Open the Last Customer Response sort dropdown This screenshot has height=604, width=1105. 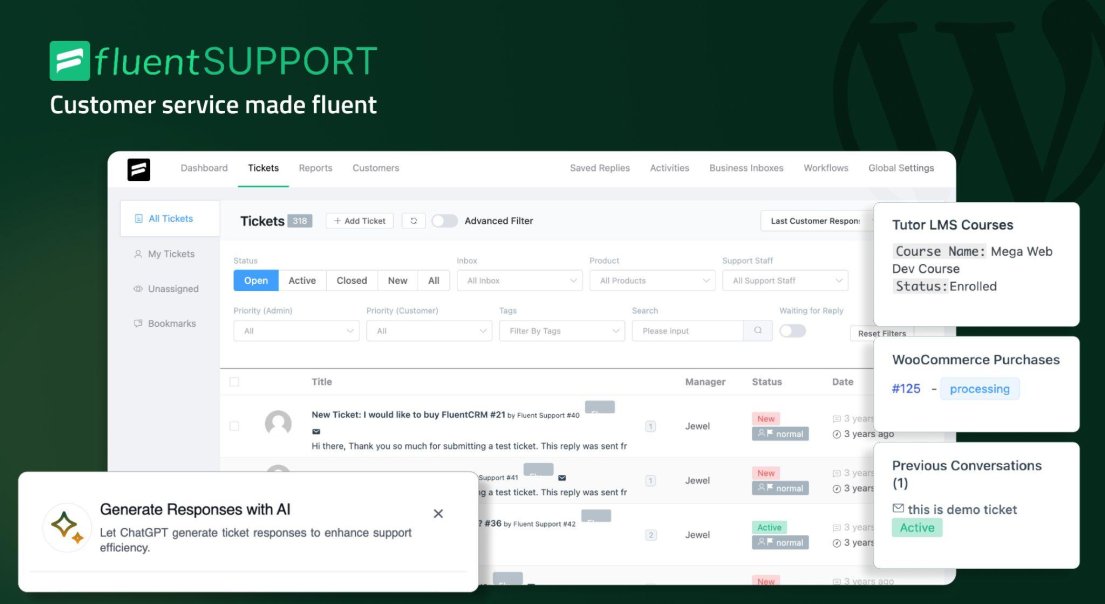point(817,221)
